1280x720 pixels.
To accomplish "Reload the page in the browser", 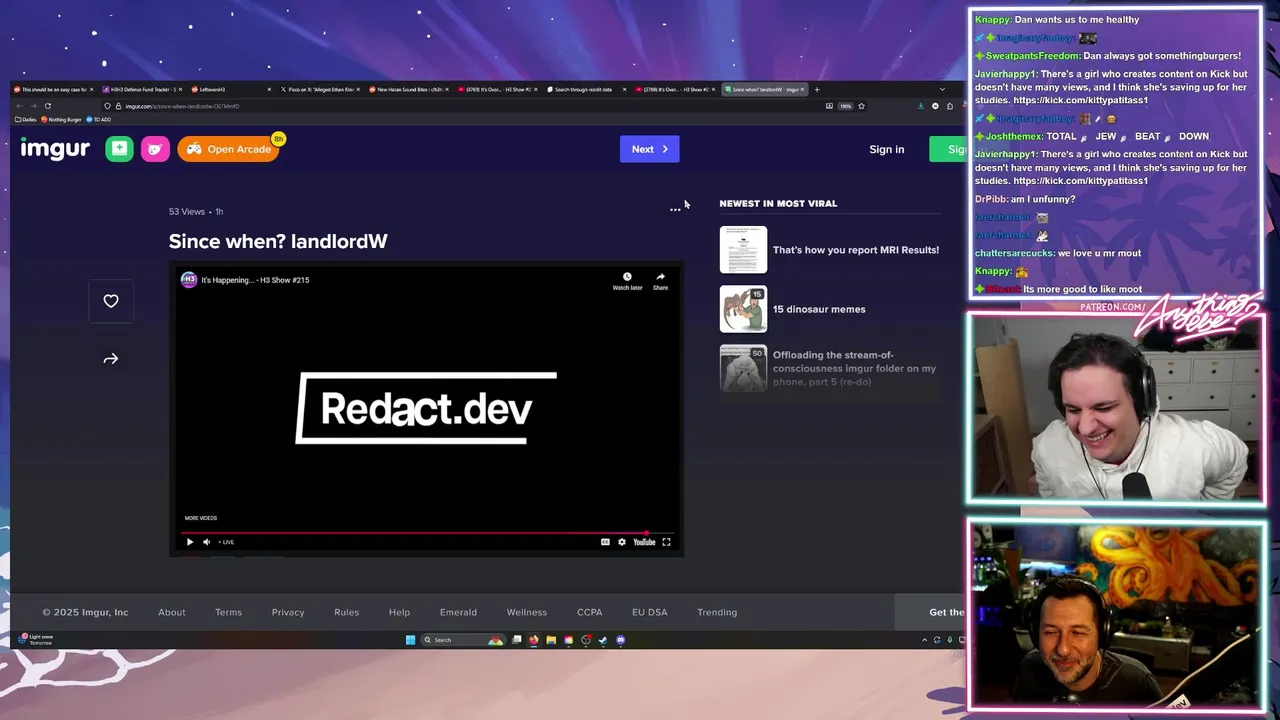I will [47, 106].
